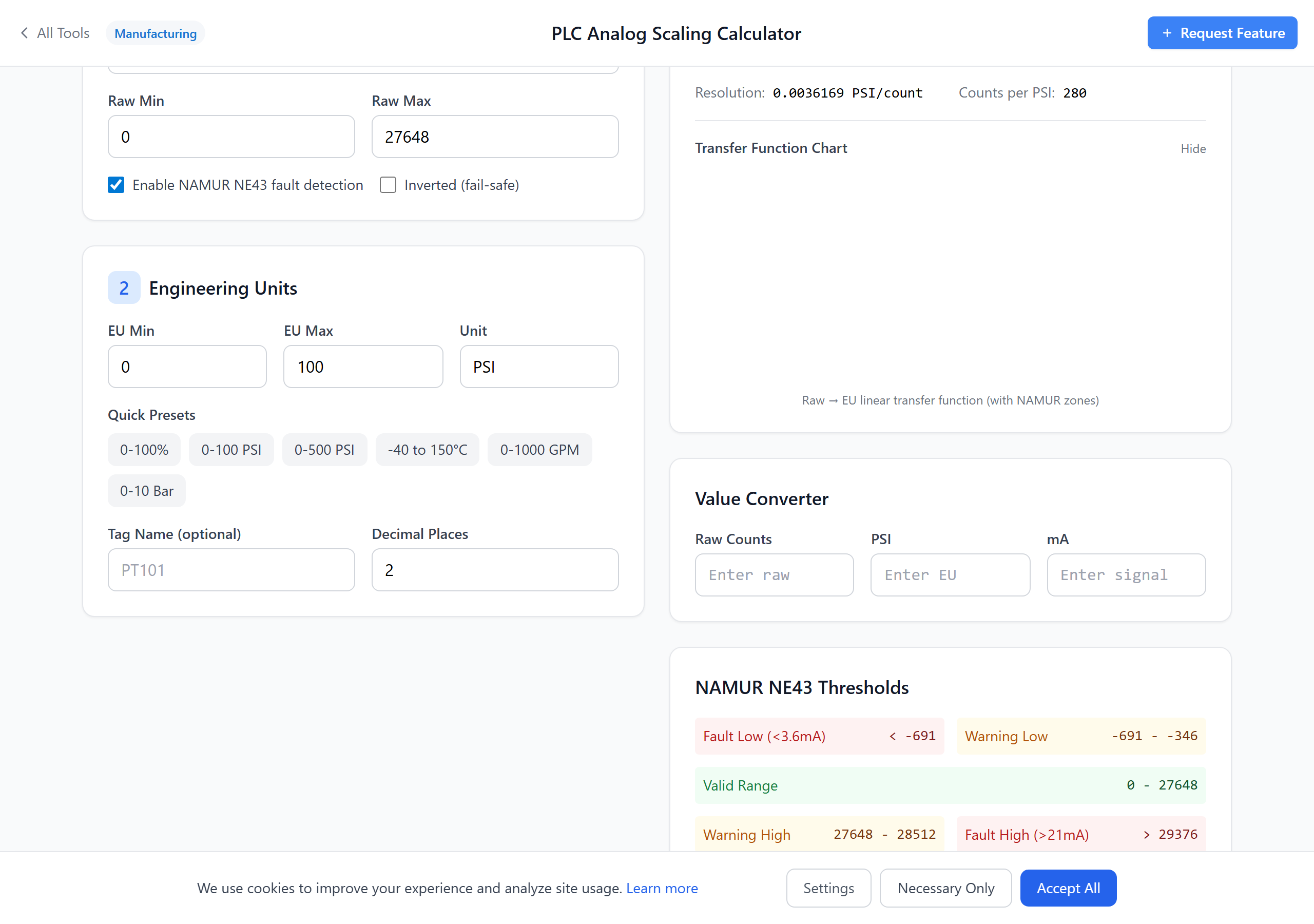Disable NAMUR NE43 fault detection checkbox

click(116, 185)
